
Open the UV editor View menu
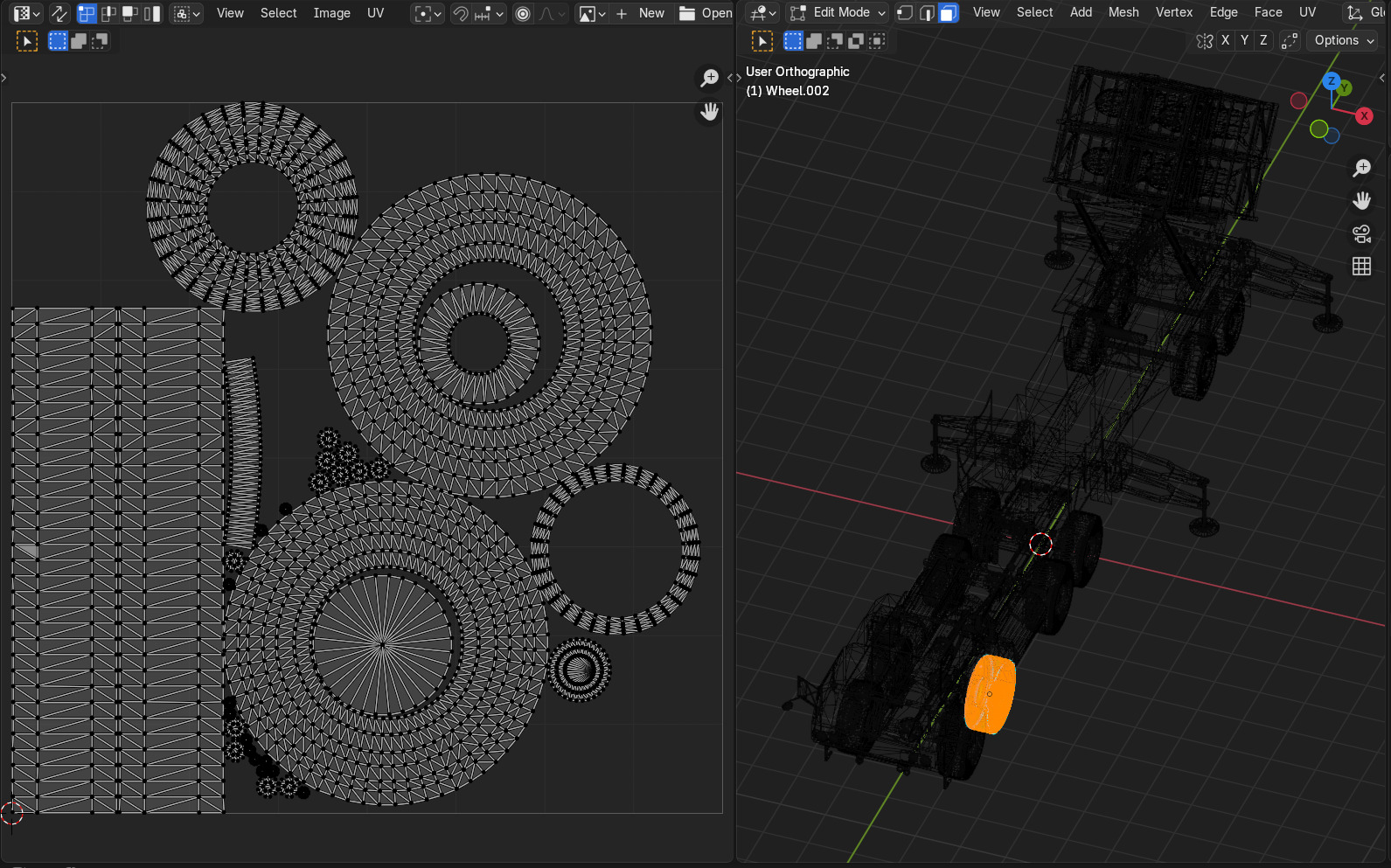click(x=230, y=13)
